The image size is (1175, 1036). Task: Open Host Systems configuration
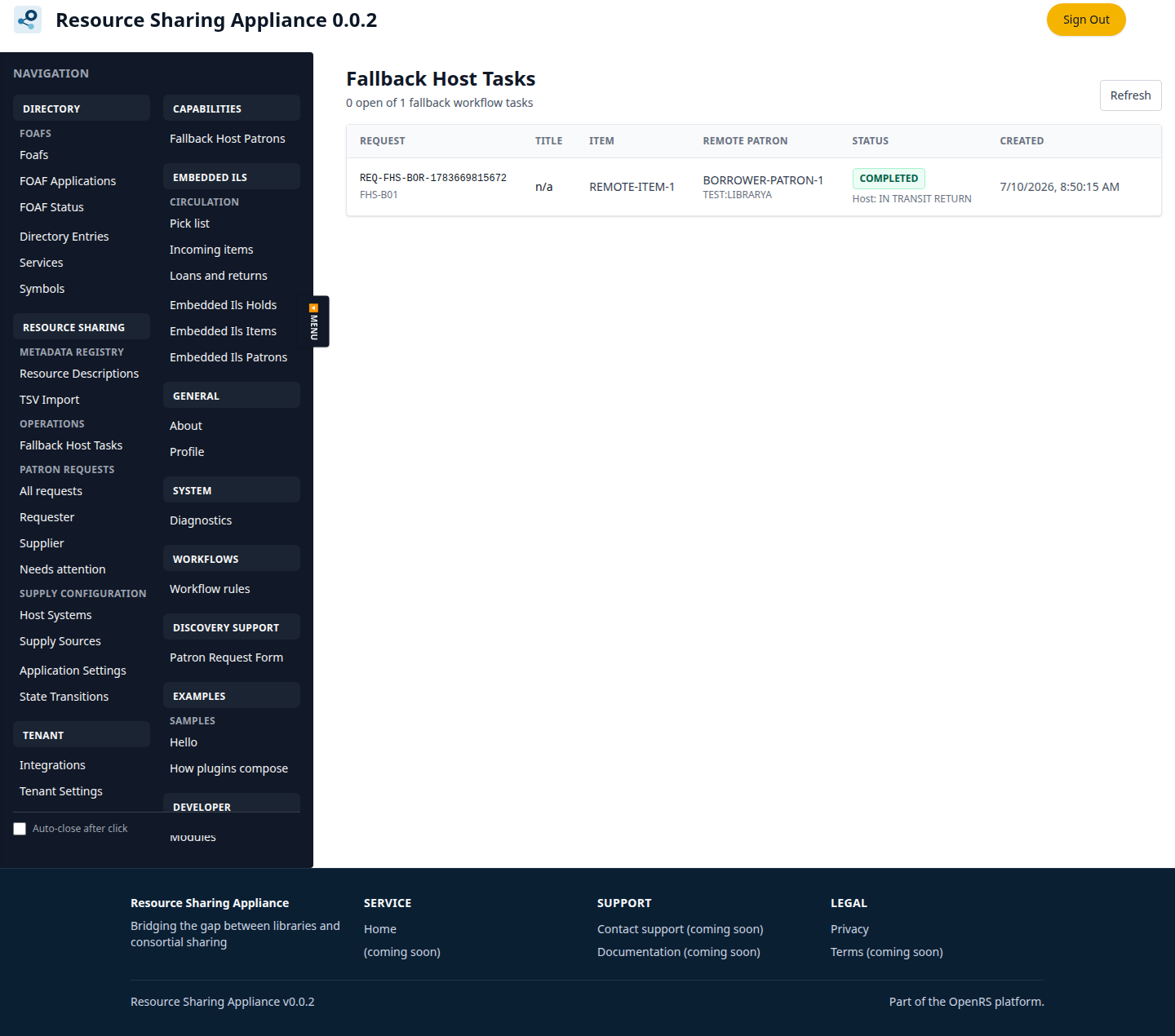click(55, 615)
